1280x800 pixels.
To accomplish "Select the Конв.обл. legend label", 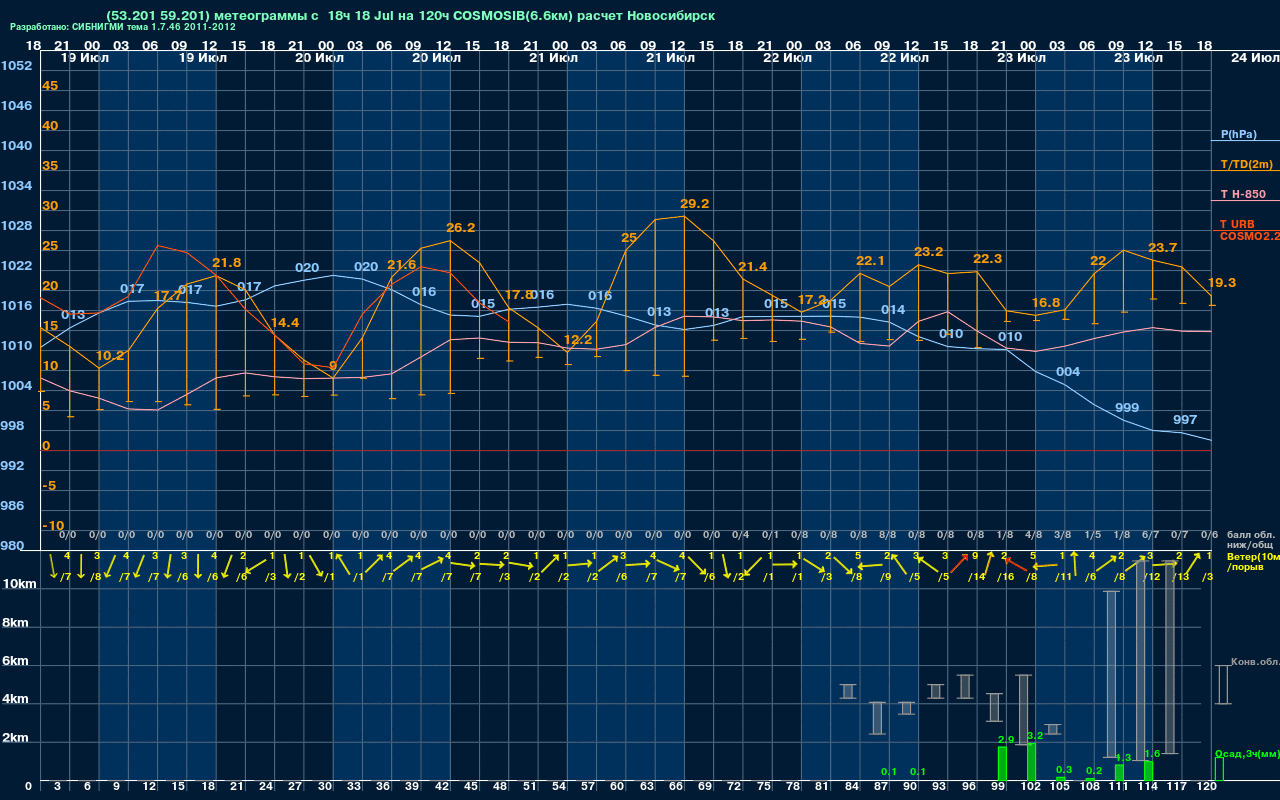I will pos(1255,662).
